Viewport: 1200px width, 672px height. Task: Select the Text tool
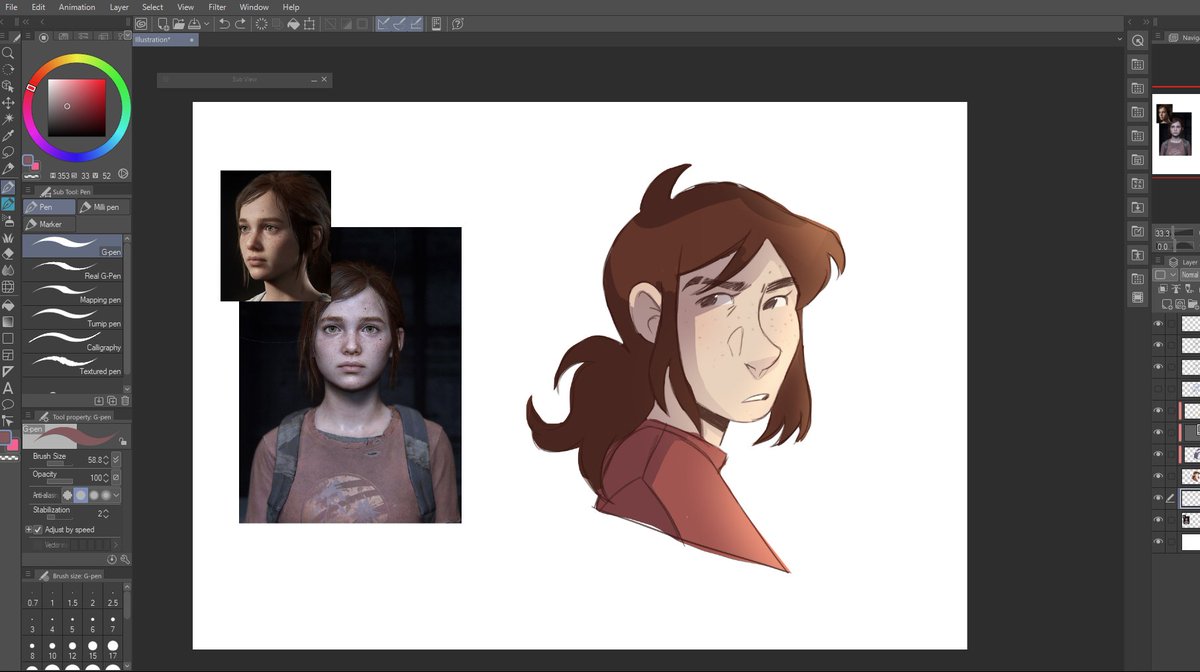point(8,388)
